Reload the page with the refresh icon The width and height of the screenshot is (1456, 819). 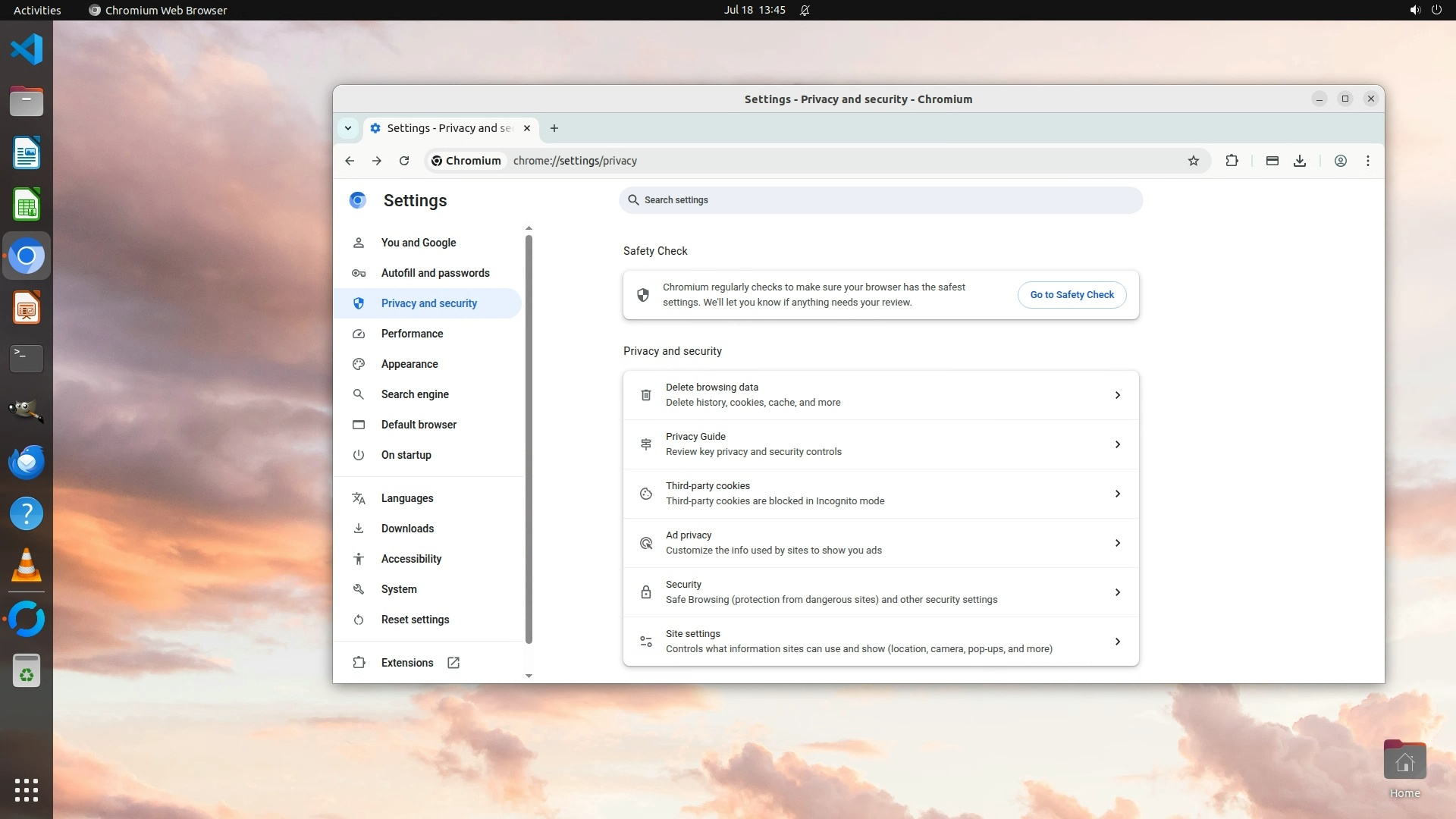404,161
